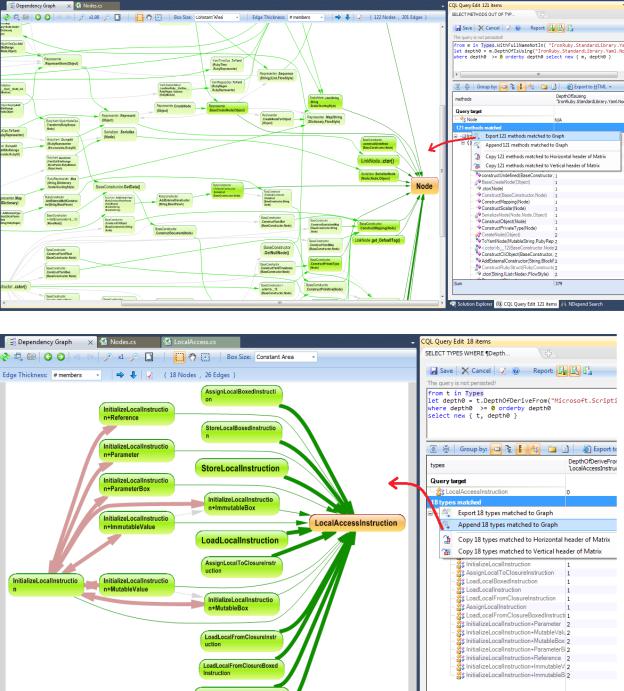Click the green back arrow in the lower graph toolbar
The image size is (624, 691).
point(48,357)
